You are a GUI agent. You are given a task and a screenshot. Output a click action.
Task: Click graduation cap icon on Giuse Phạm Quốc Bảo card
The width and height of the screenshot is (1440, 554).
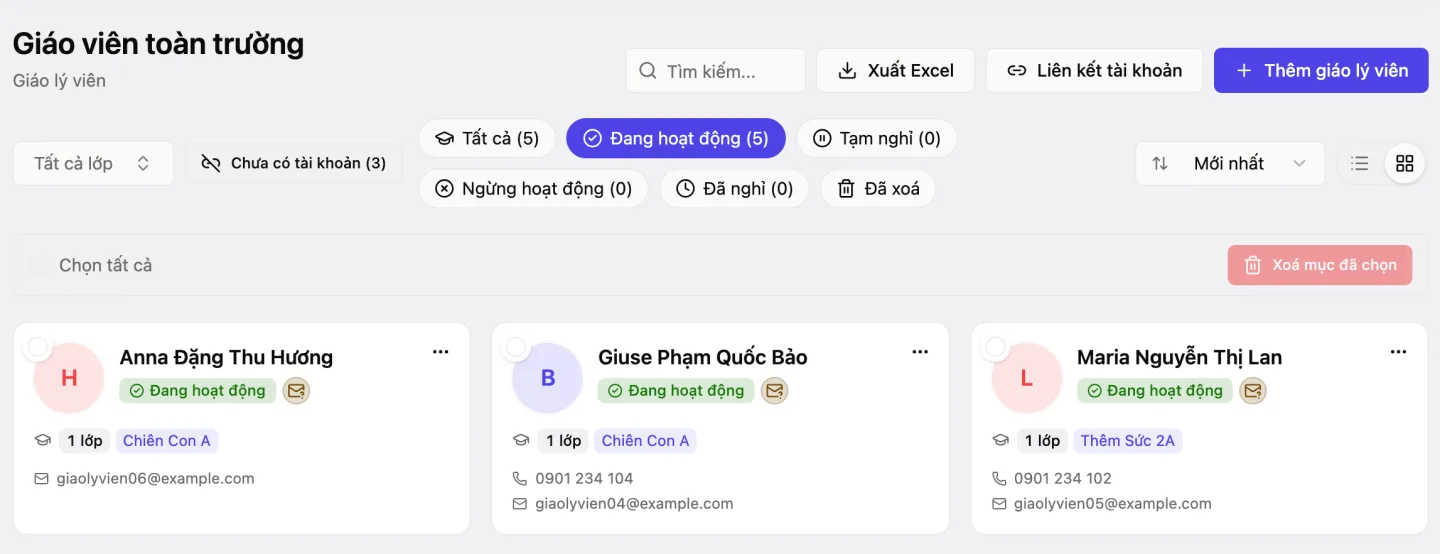pyautogui.click(x=521, y=441)
